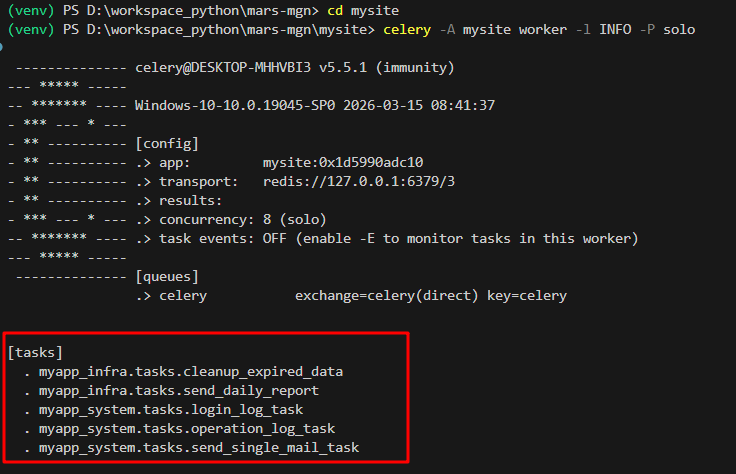Viewport: 736px width, 474px height.
Task: Click the cleanup_expired_data task line
Action: click(190, 371)
